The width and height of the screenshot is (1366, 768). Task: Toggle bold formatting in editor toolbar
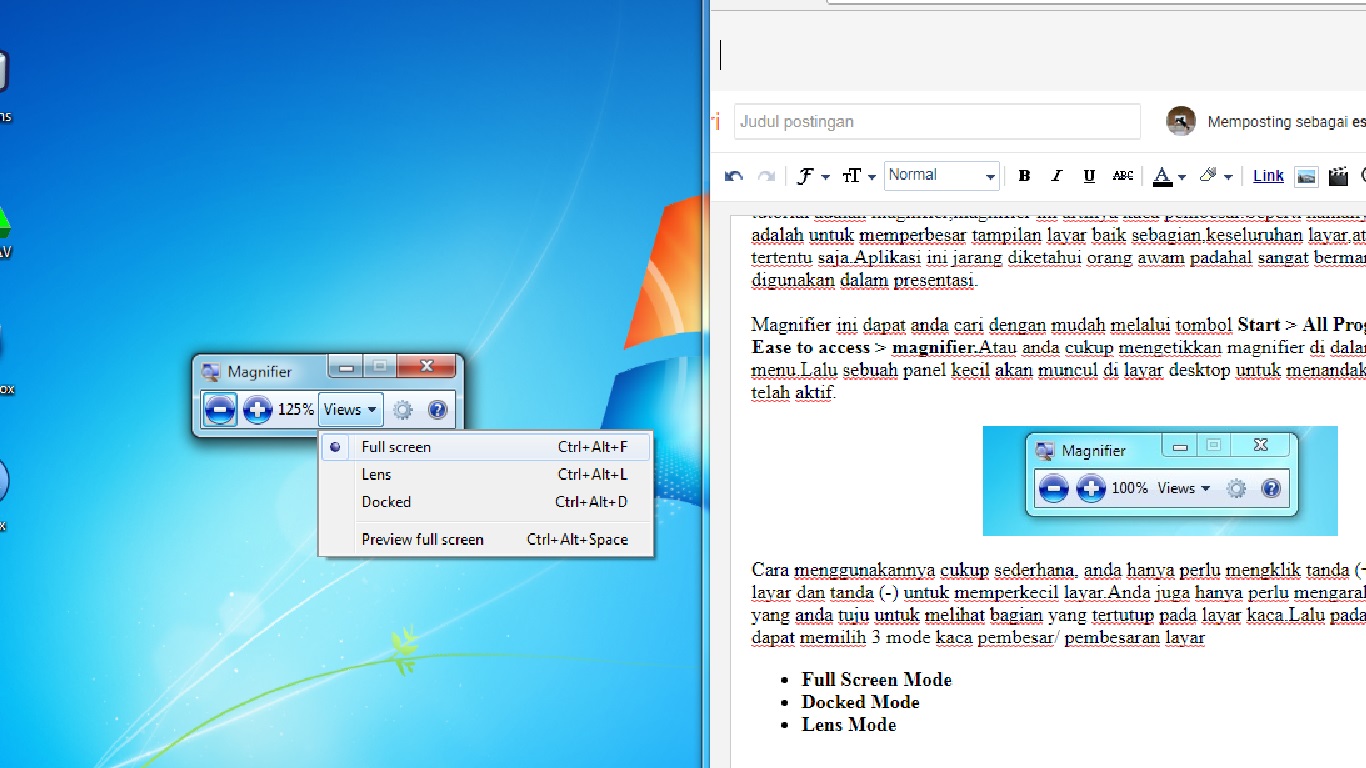pyautogui.click(x=1024, y=176)
